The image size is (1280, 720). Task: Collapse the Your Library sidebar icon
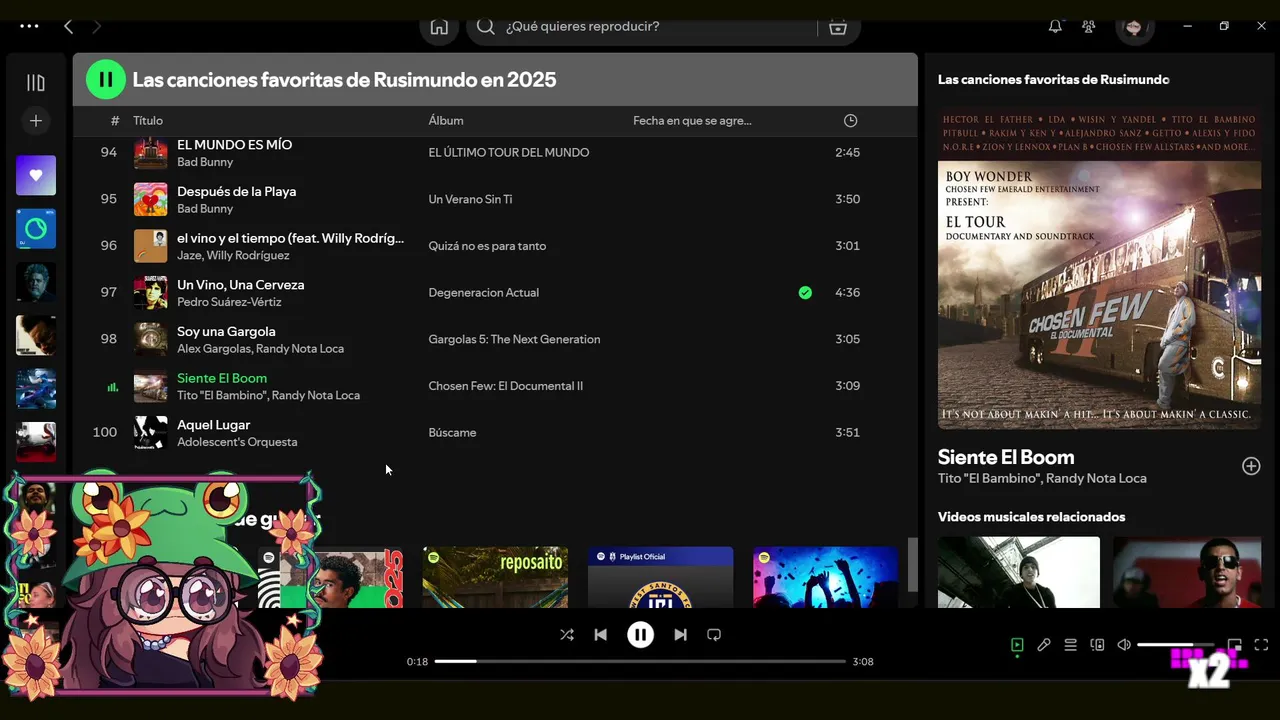(x=36, y=83)
